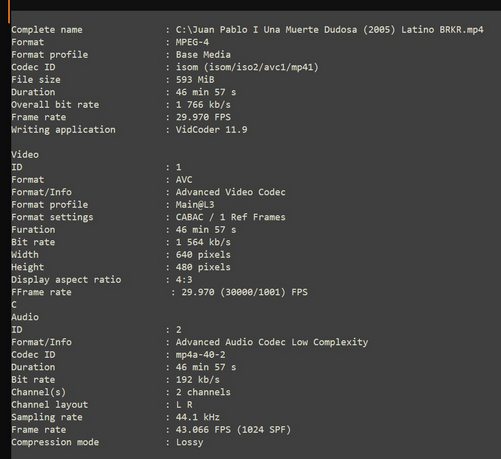Select Advanced Audio Codec Low Complexity text

point(272,342)
